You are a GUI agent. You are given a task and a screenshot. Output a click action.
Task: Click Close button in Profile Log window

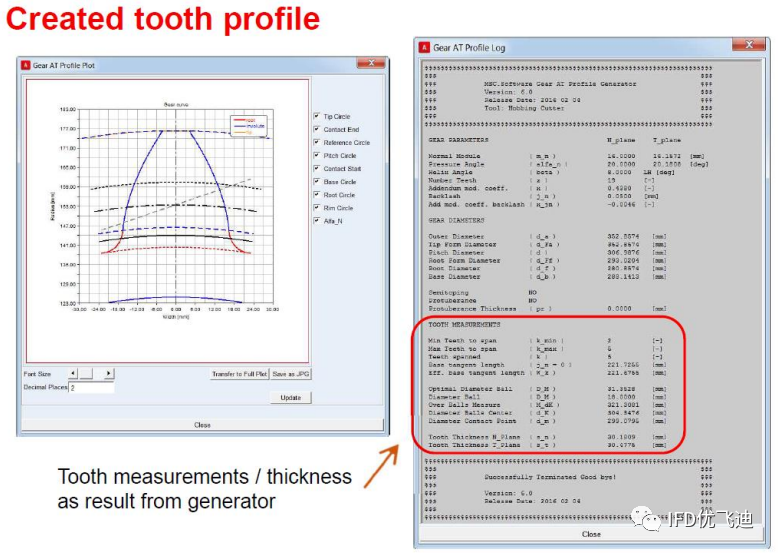tap(591, 534)
